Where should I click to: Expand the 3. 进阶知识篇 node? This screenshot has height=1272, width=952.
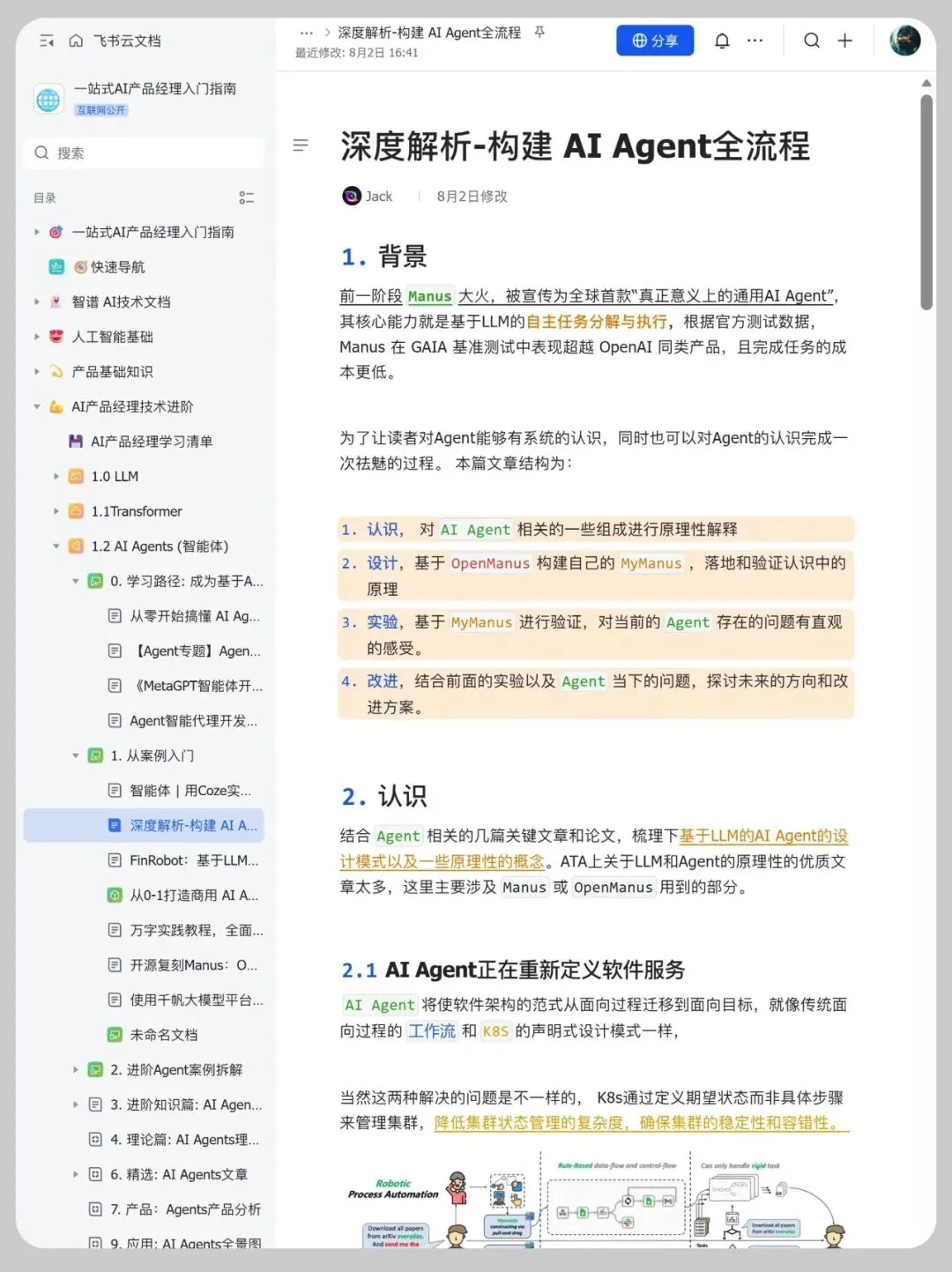point(76,1105)
